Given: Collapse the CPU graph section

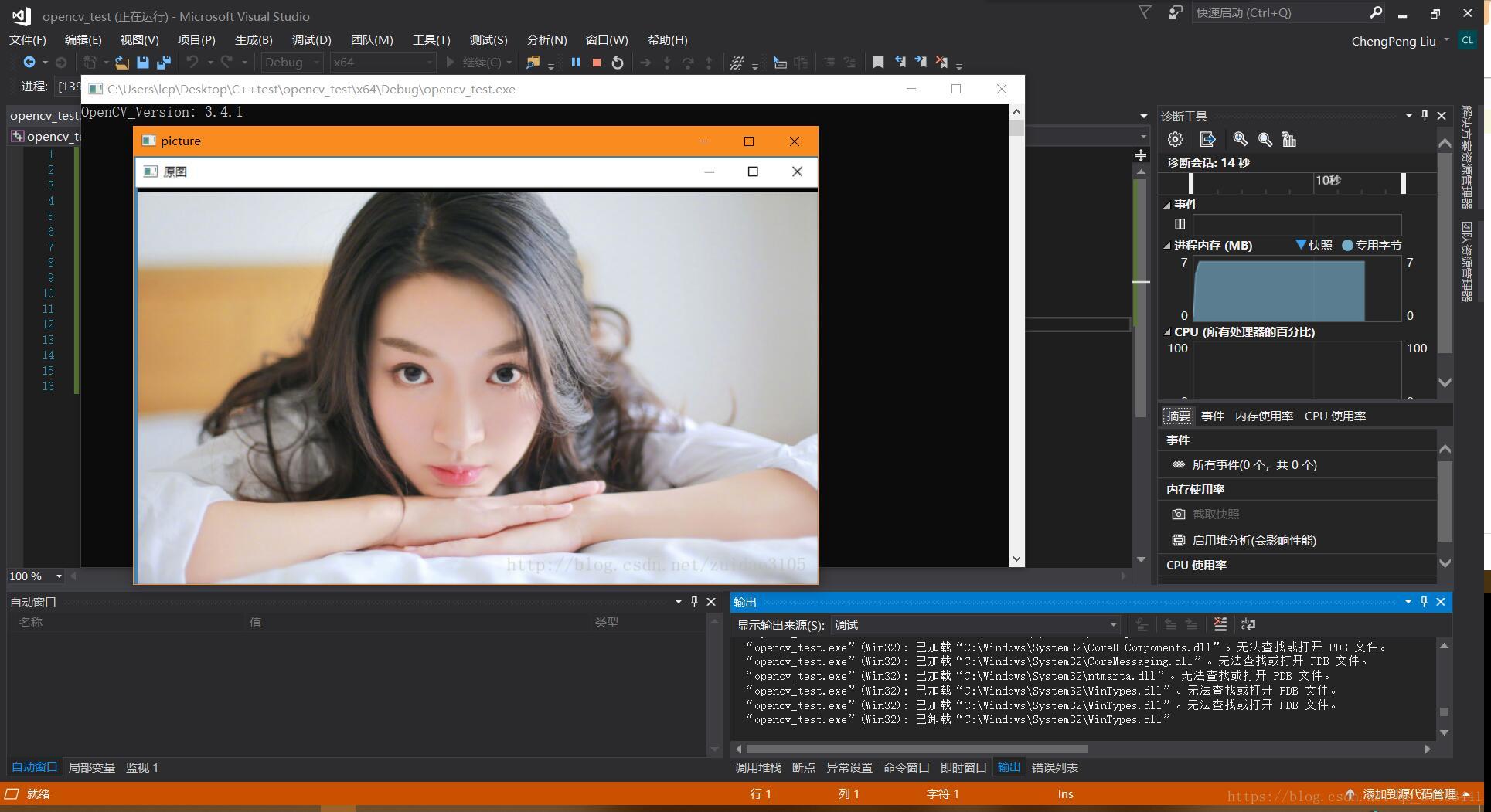Looking at the screenshot, I should pyautogui.click(x=1167, y=332).
